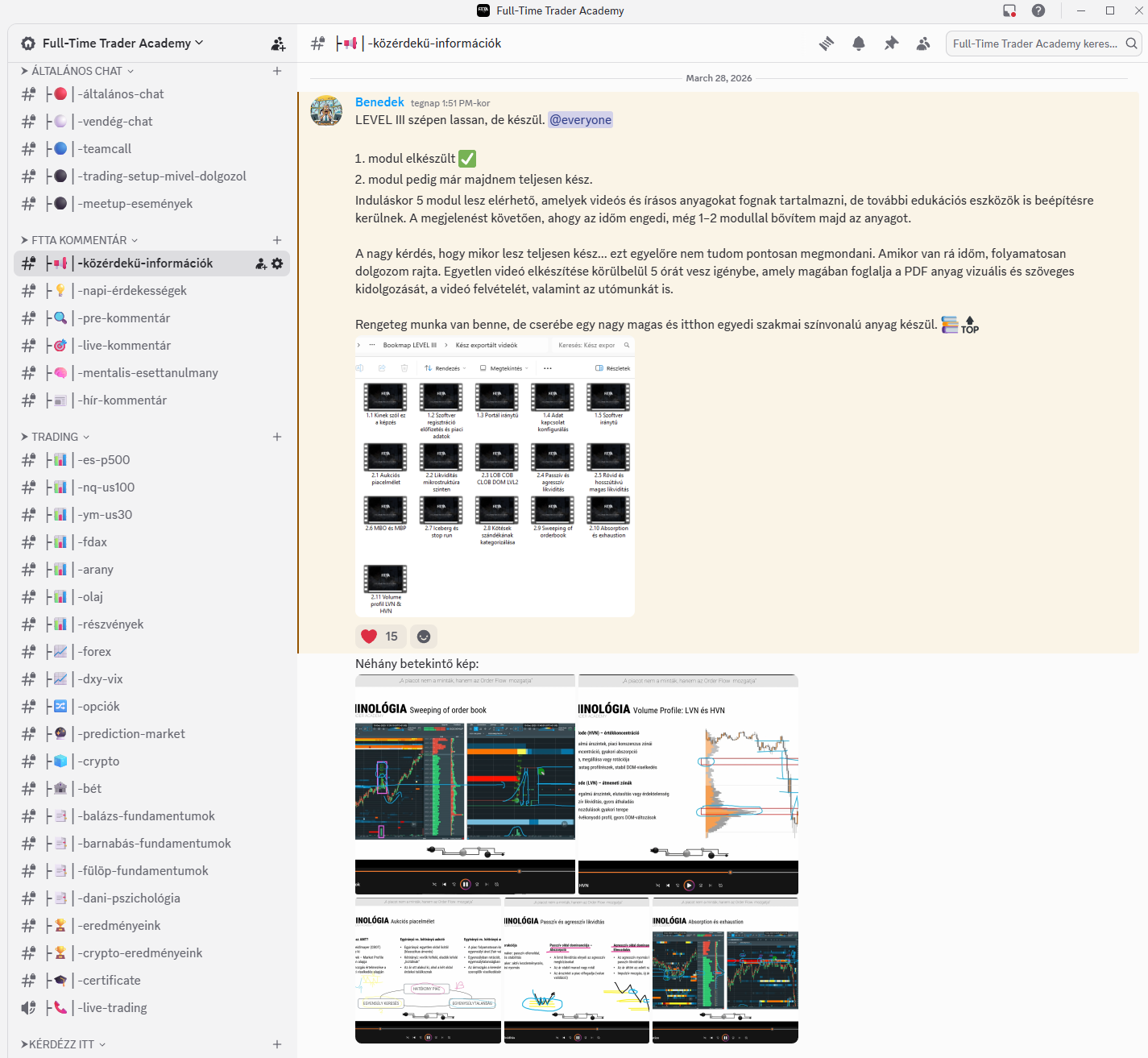Screen dimensions: 1148x1058
Task: Show pinned messages with the pin icon
Action: tap(891, 44)
